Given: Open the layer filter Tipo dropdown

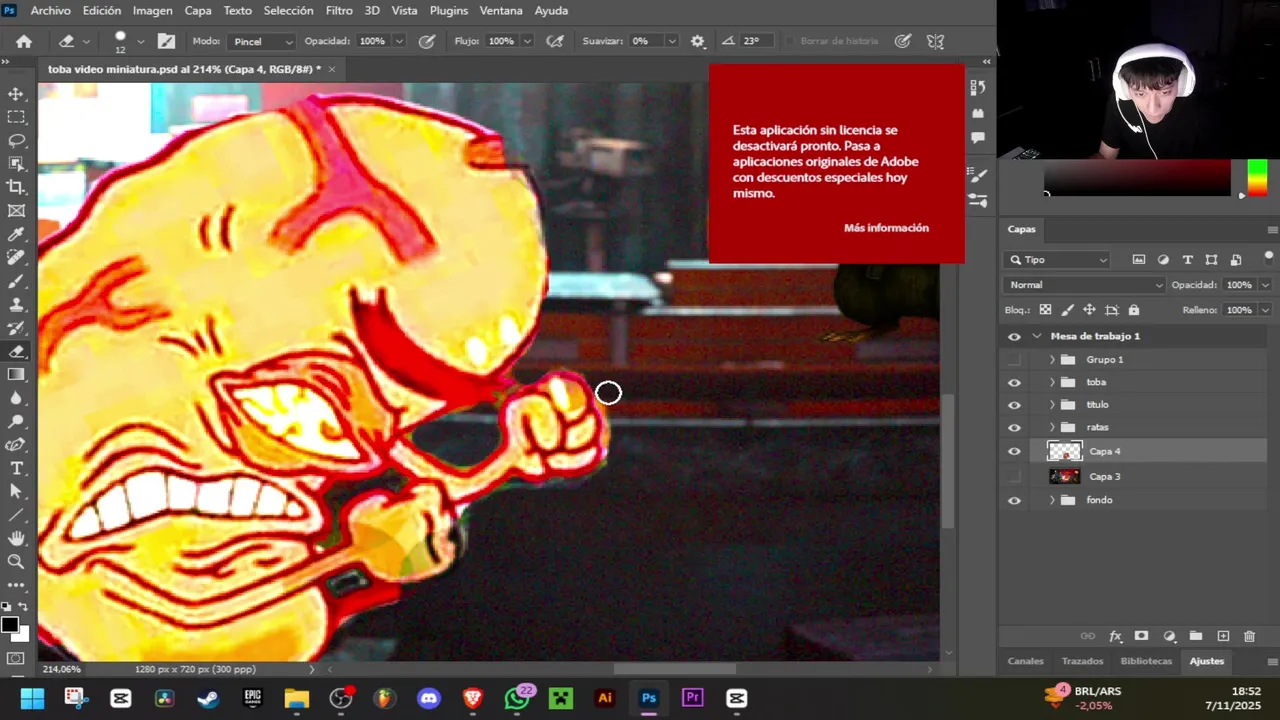Looking at the screenshot, I should pyautogui.click(x=1059, y=260).
